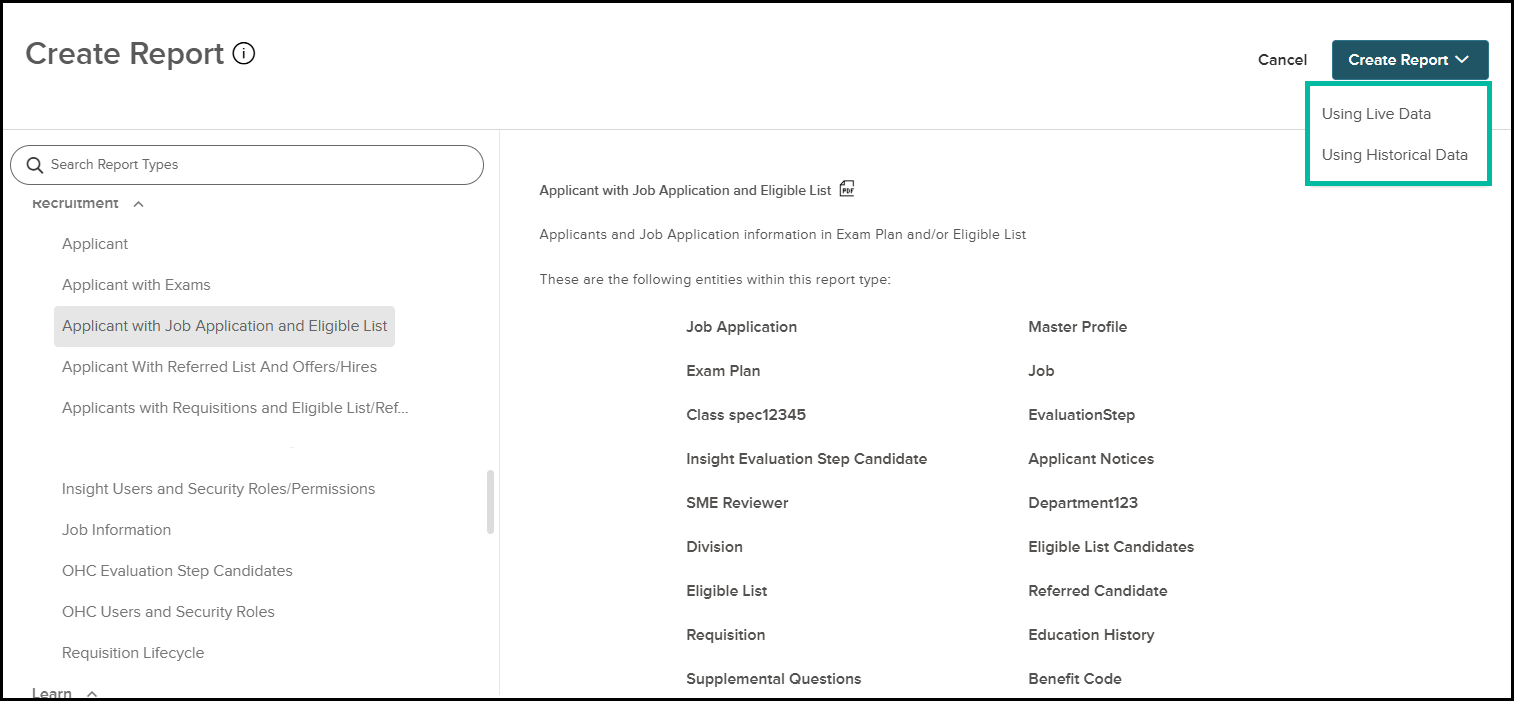Image resolution: width=1514 pixels, height=701 pixels.
Task: Select OHC Evaluation Step Candidates
Action: (x=177, y=571)
